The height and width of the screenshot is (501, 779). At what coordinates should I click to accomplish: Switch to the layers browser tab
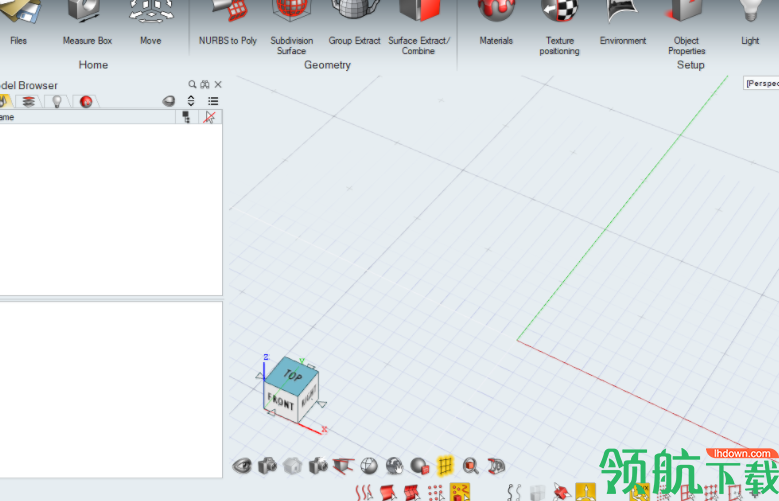[28, 101]
